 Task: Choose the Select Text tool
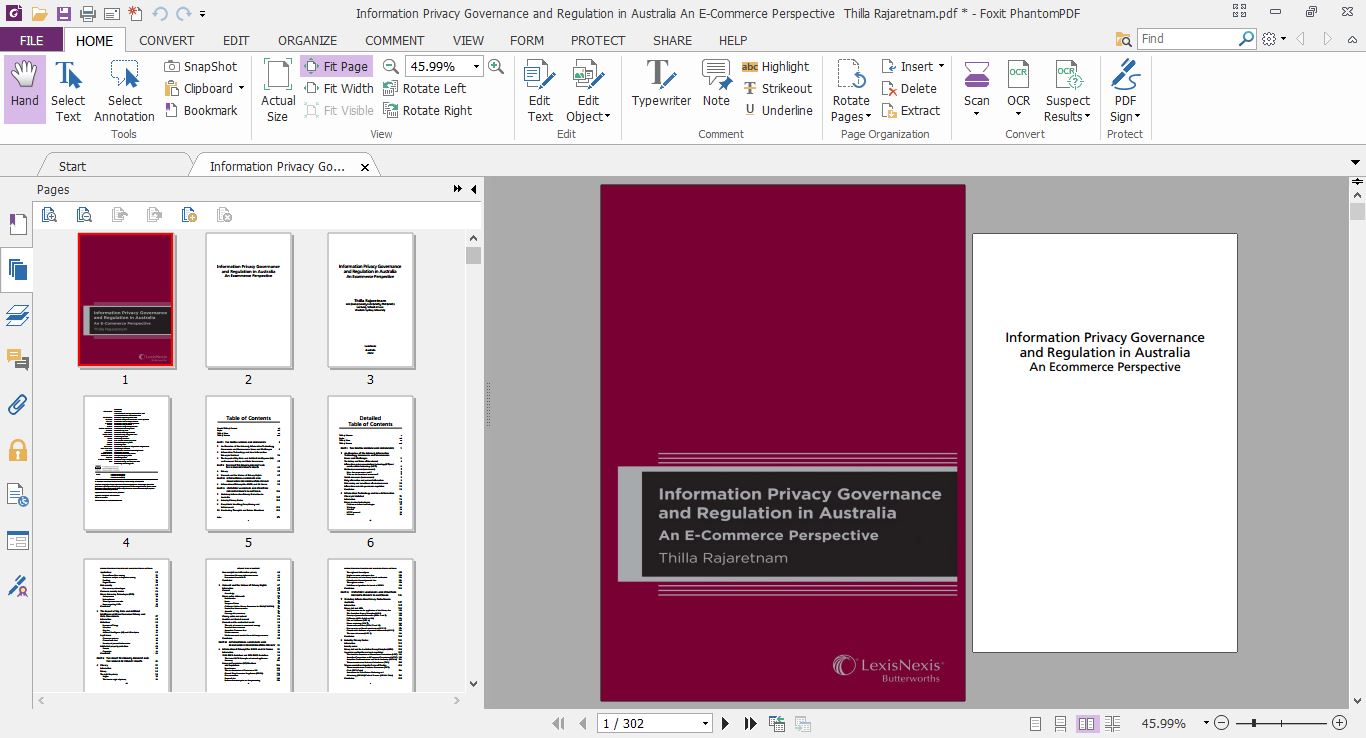click(x=68, y=91)
